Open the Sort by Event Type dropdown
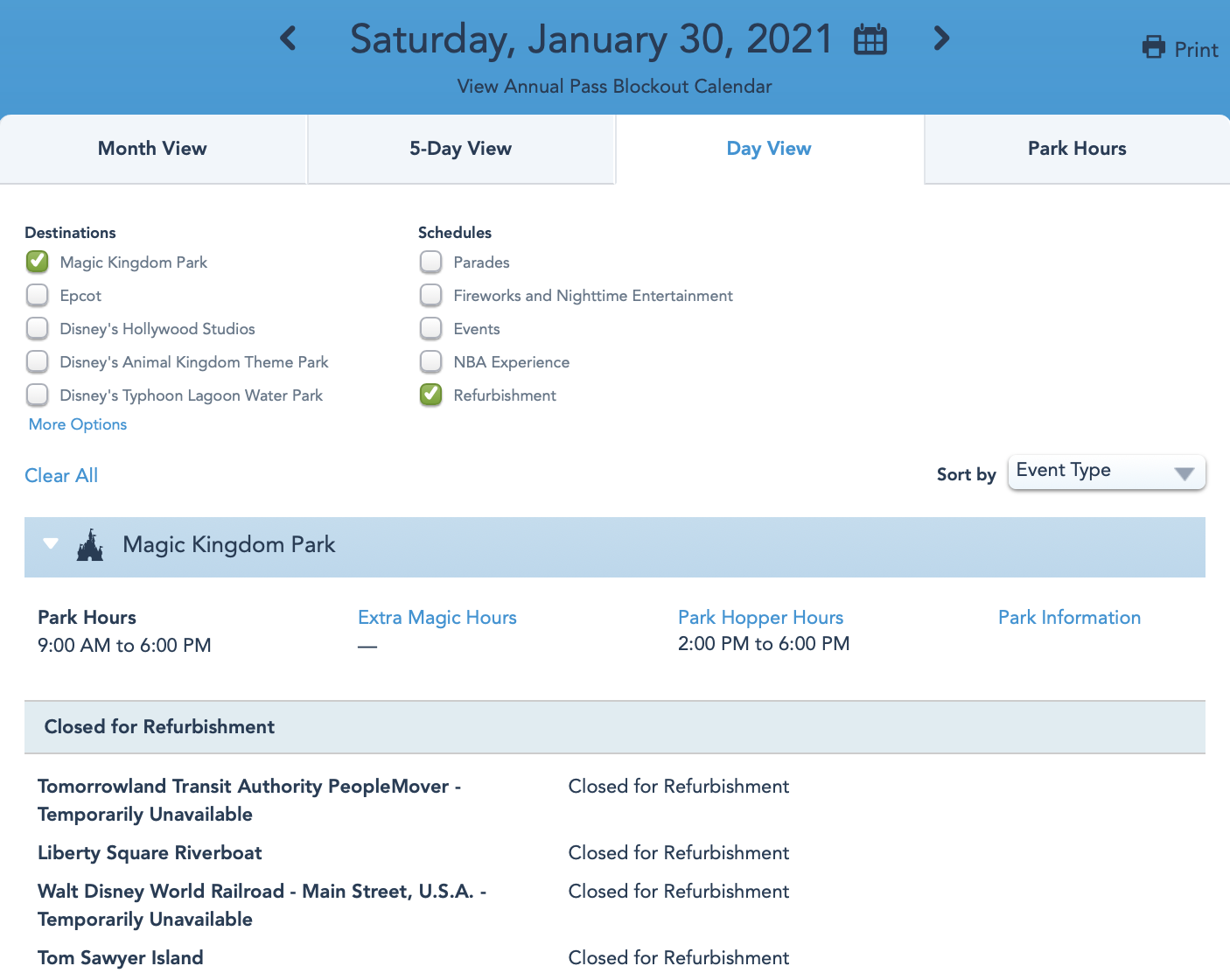Image resolution: width=1230 pixels, height=980 pixels. [1107, 472]
